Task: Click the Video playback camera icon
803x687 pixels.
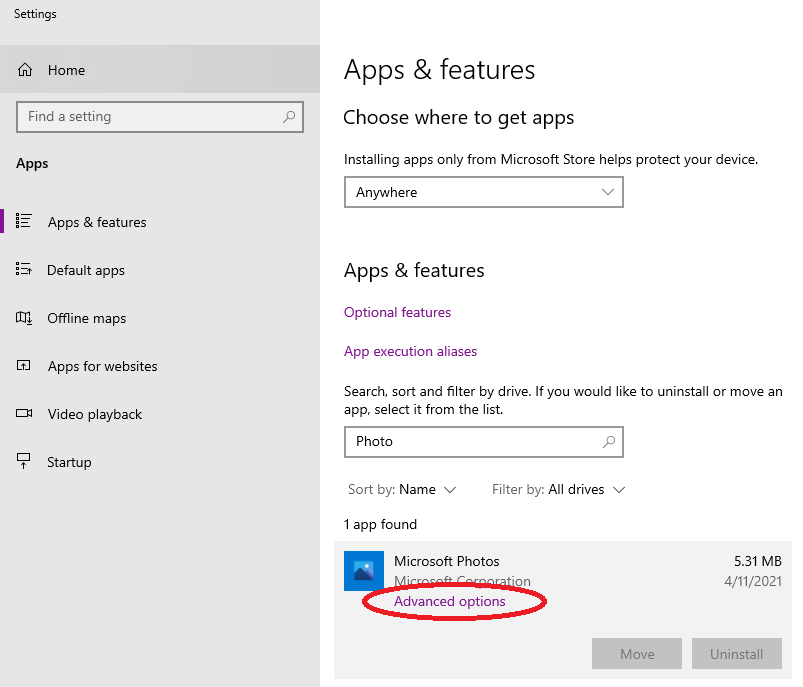Action: click(24, 413)
